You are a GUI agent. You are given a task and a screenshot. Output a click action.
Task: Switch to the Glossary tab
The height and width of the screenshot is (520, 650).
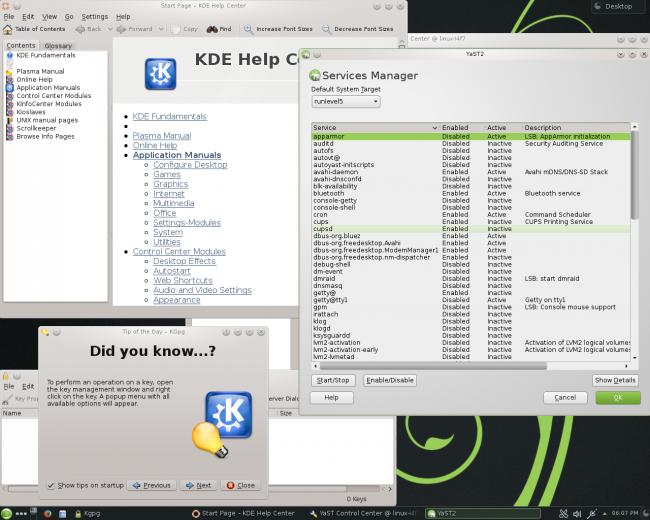point(58,46)
